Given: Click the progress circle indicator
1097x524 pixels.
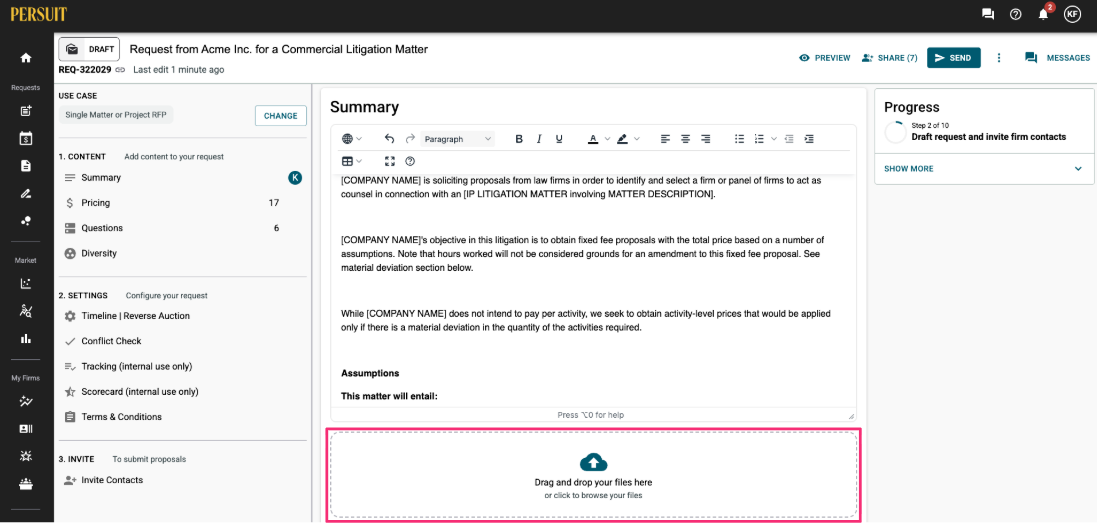Looking at the screenshot, I should point(896,132).
